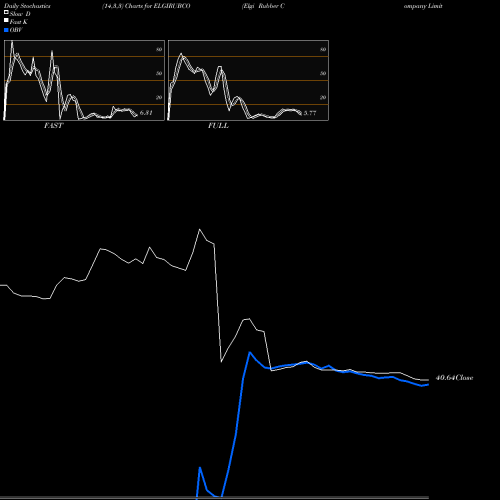Image resolution: width=500 pixels, height=500 pixels.
Task: Click the 6.81 value in FAST chart
Action: 146,113
